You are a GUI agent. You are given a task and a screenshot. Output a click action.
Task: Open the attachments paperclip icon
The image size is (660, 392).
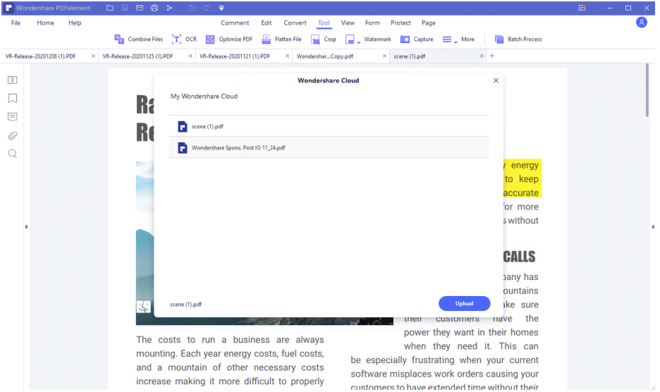pos(13,136)
